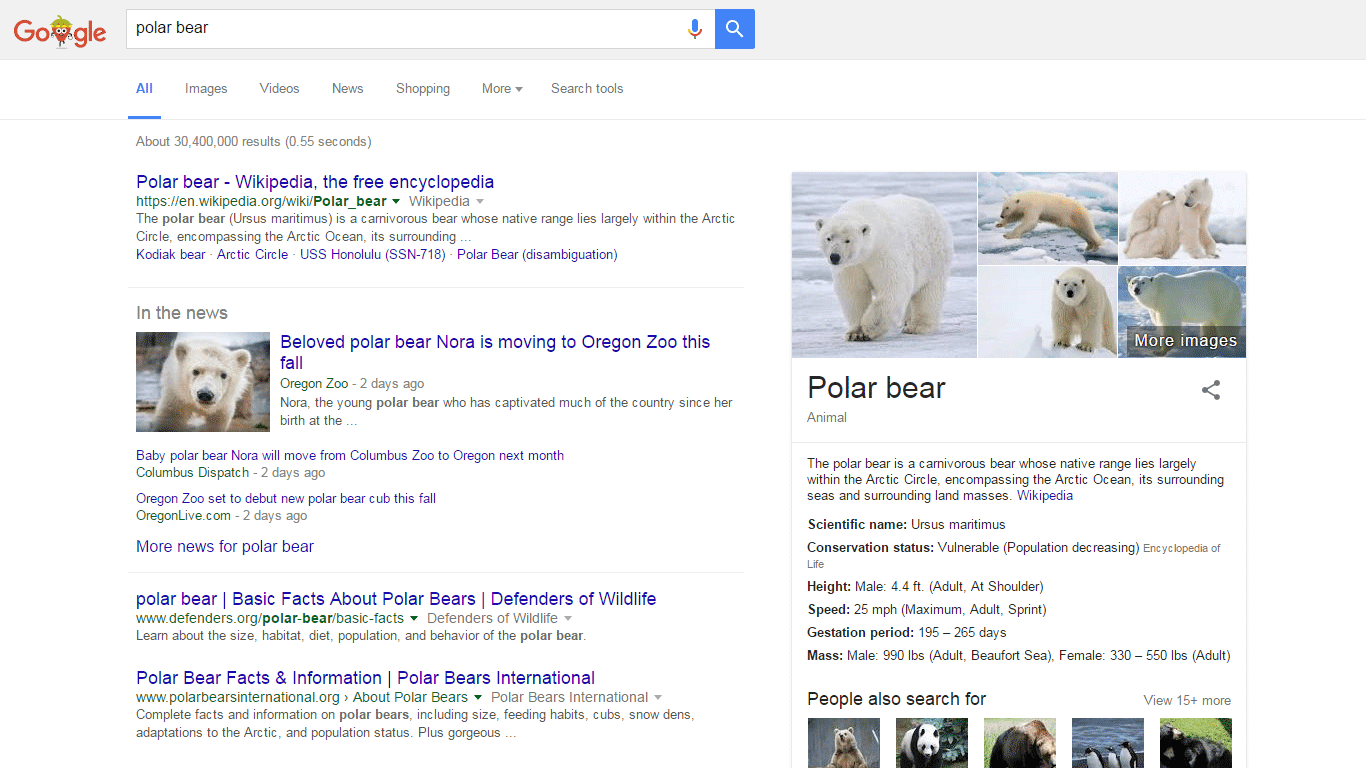Open large walking polar bear image
This screenshot has height=768, width=1366.
(x=884, y=265)
